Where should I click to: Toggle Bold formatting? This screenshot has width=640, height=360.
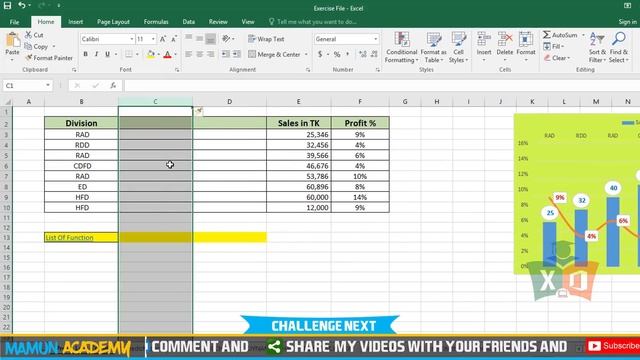pyautogui.click(x=85, y=54)
